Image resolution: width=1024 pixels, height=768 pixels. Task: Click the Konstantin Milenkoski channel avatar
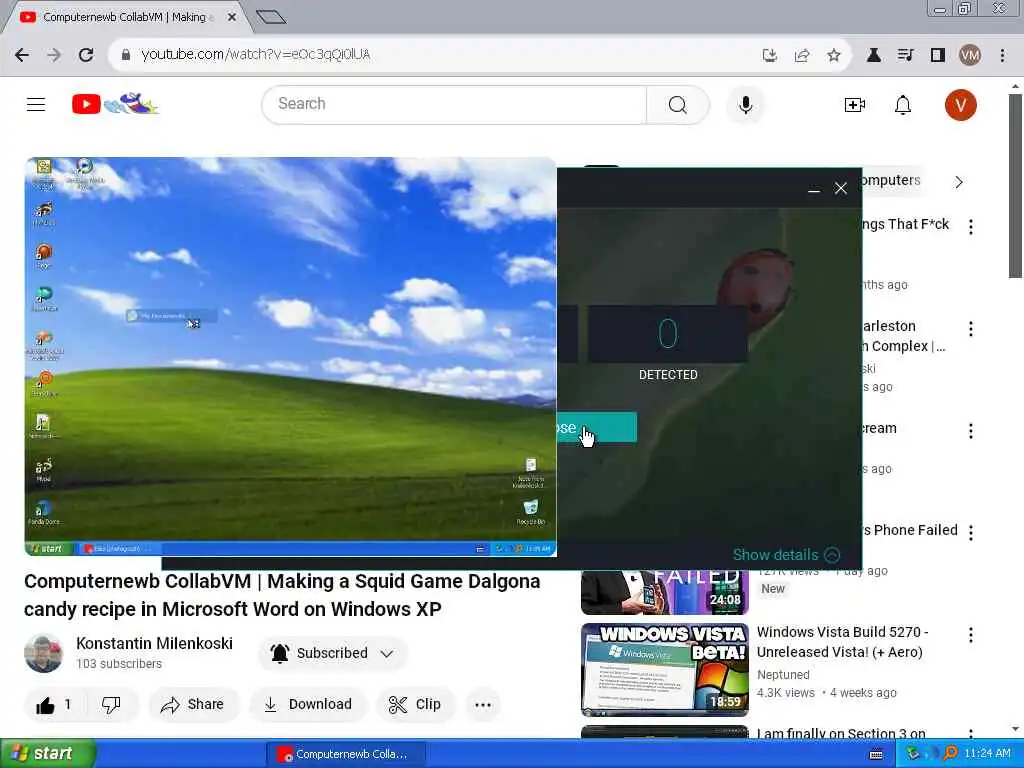point(44,653)
